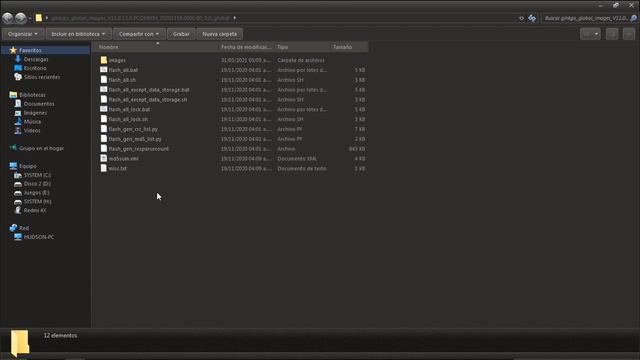Open Grupo en el hogar
This screenshot has height=360, width=640.
tap(41, 148)
